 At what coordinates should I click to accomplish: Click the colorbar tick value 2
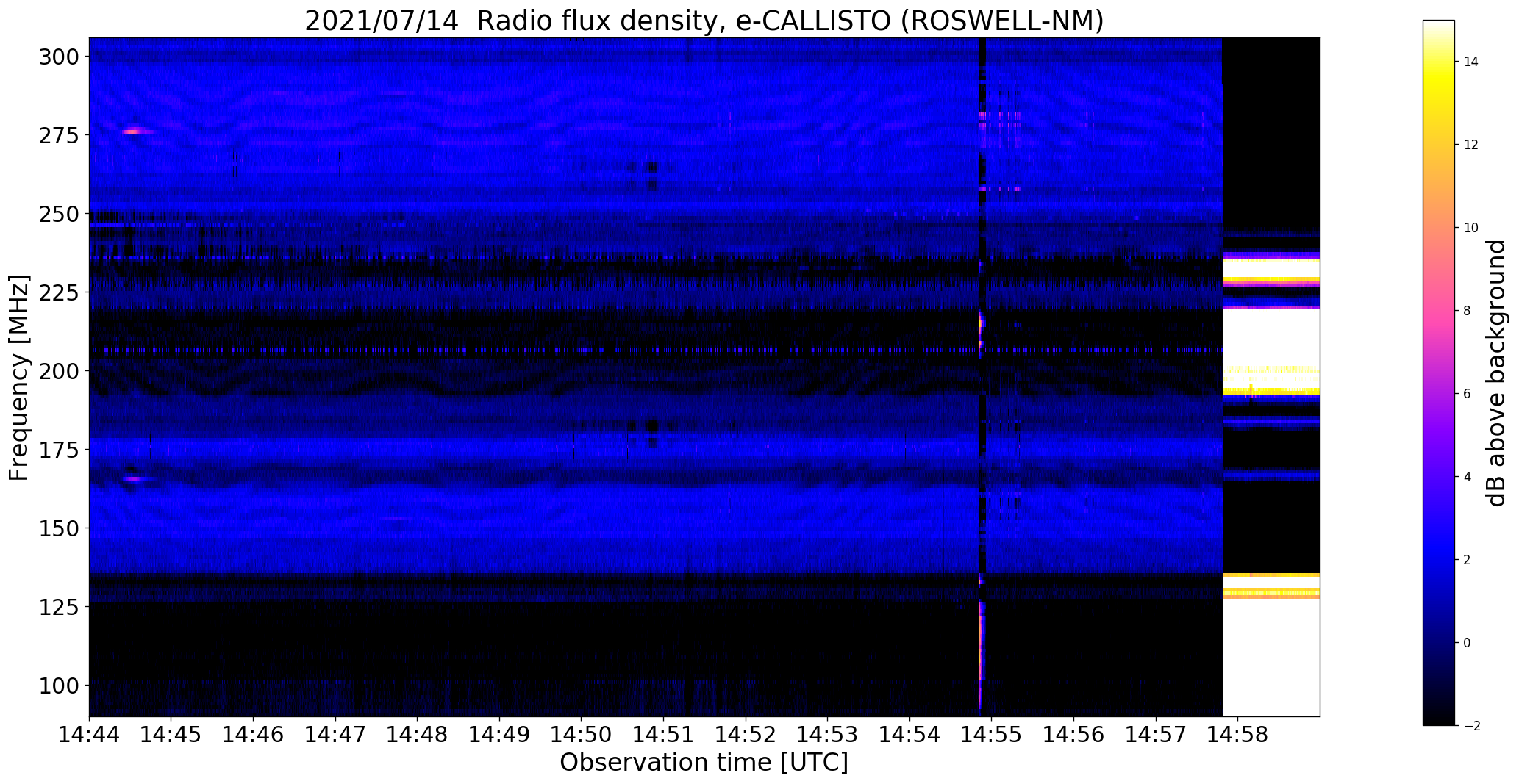pyautogui.click(x=1468, y=560)
